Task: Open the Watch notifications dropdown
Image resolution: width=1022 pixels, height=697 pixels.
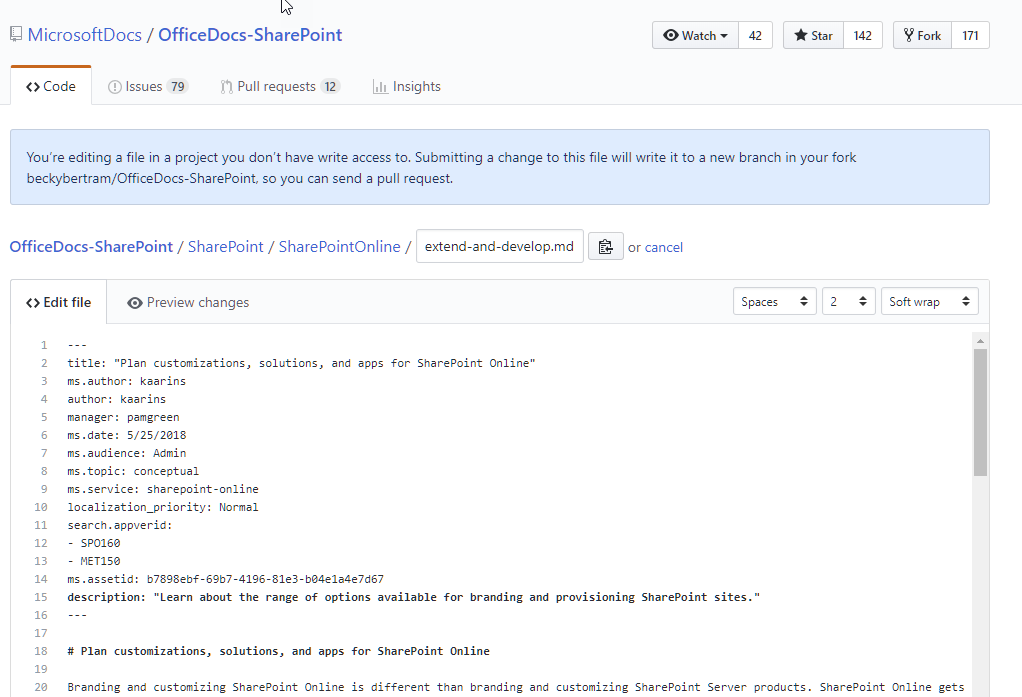Action: pyautogui.click(x=695, y=36)
